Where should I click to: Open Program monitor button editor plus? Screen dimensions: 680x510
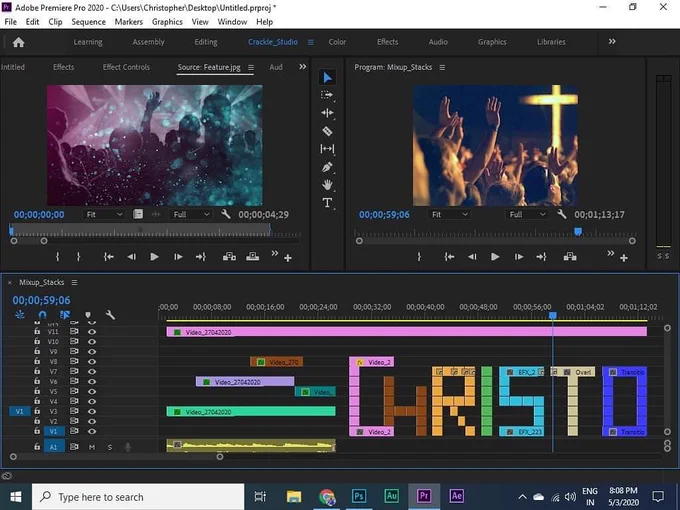coord(624,258)
